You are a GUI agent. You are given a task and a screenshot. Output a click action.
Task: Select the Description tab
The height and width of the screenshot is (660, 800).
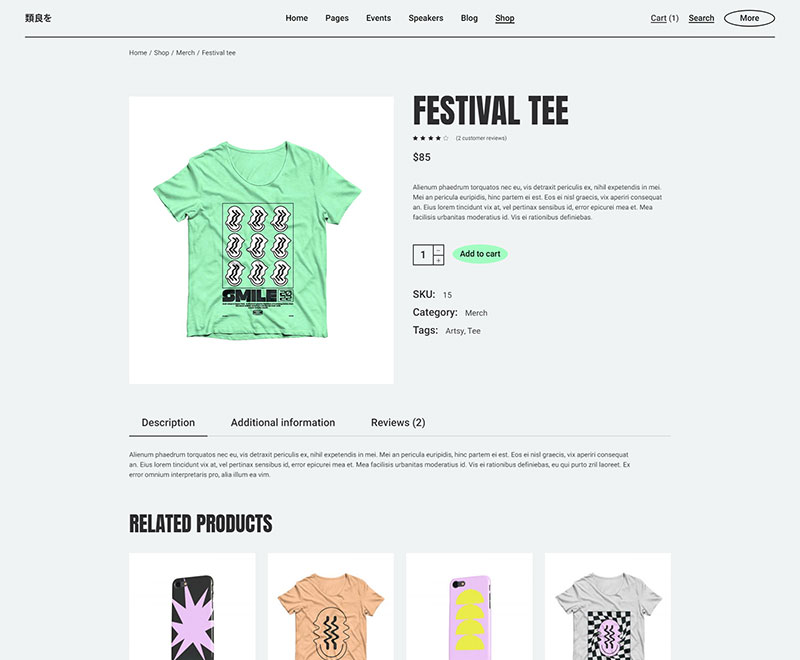pos(168,423)
